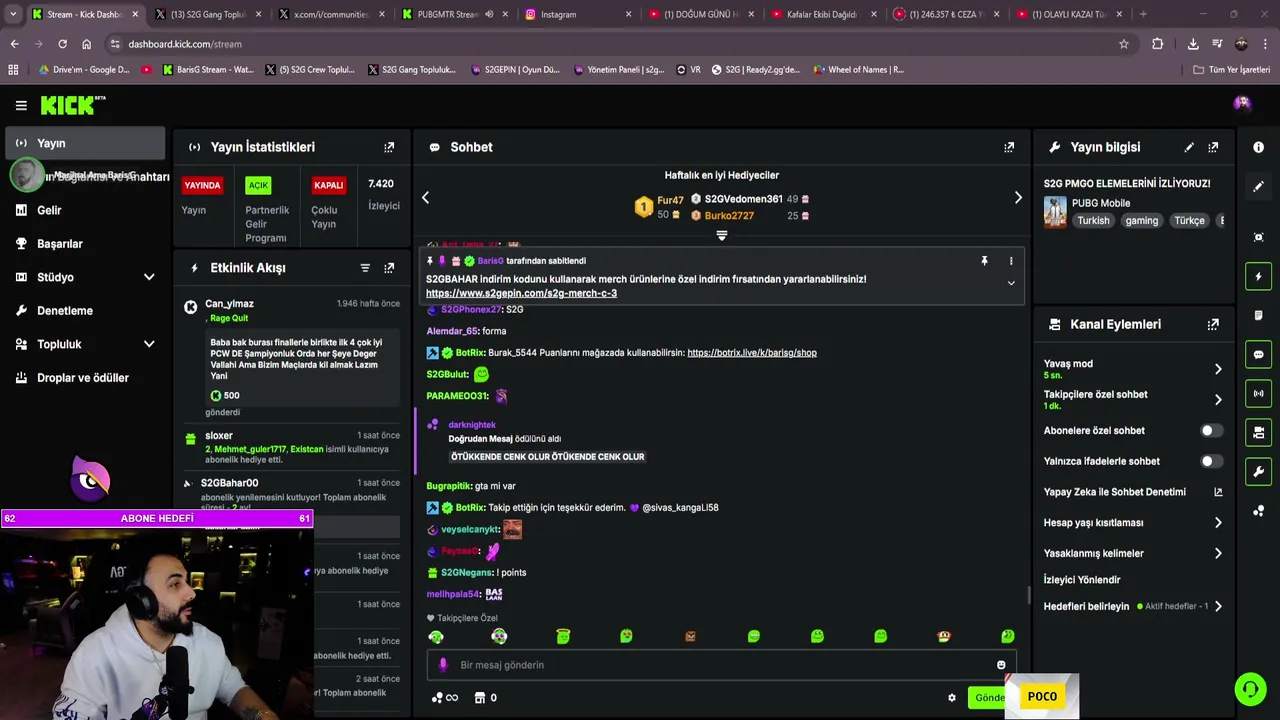The image size is (1280, 720).
Task: Open Droplar ve ödüller in sidebar
Action: pos(84,378)
